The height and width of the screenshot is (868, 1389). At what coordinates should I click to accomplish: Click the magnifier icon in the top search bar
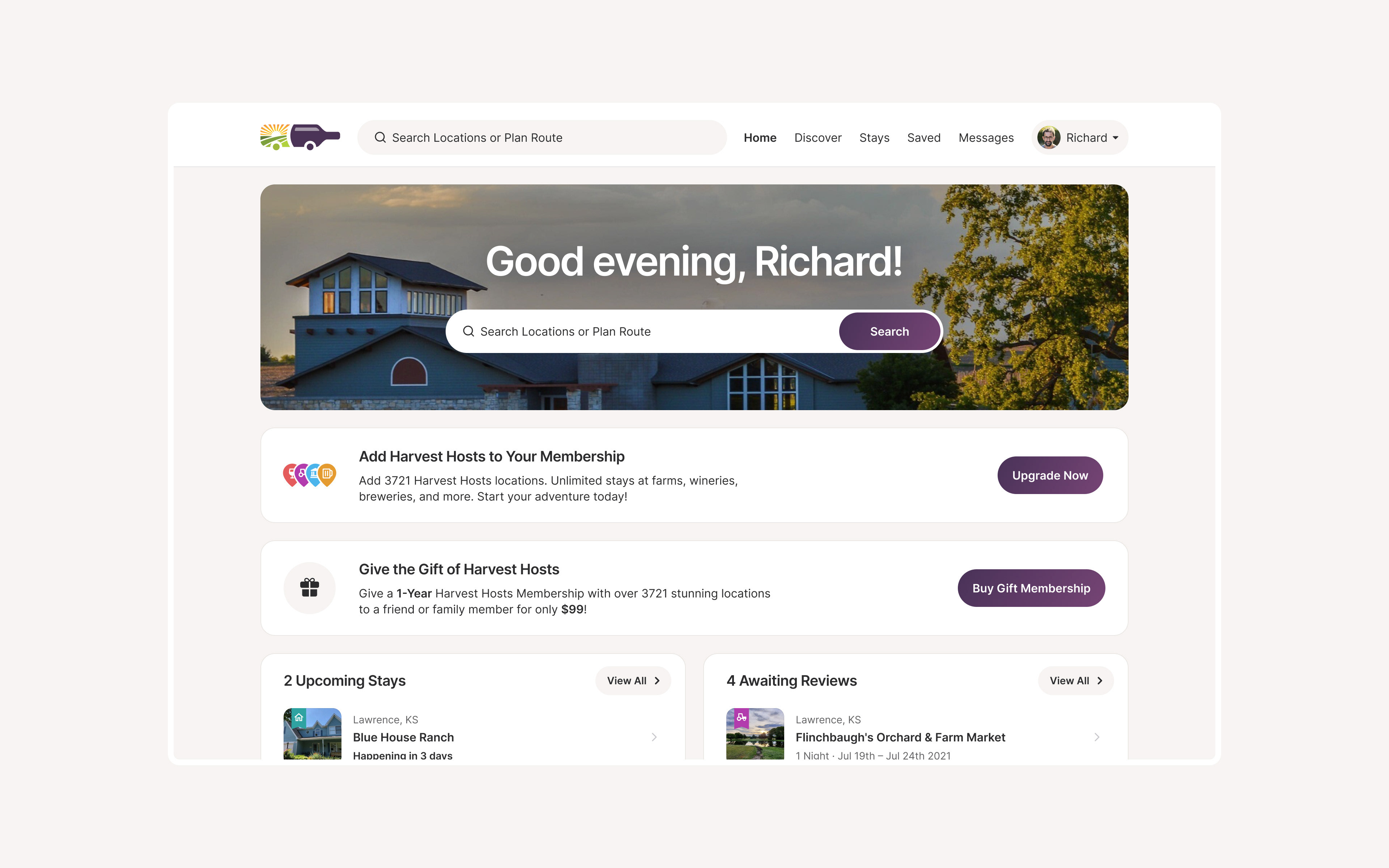380,137
